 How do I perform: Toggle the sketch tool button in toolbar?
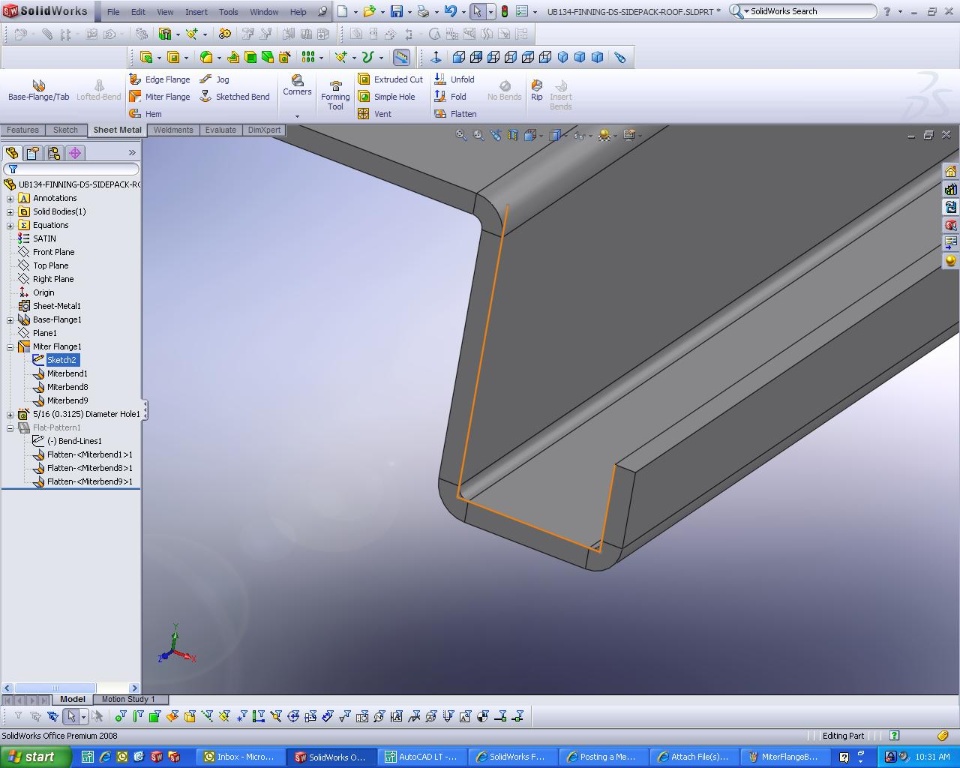[401, 58]
